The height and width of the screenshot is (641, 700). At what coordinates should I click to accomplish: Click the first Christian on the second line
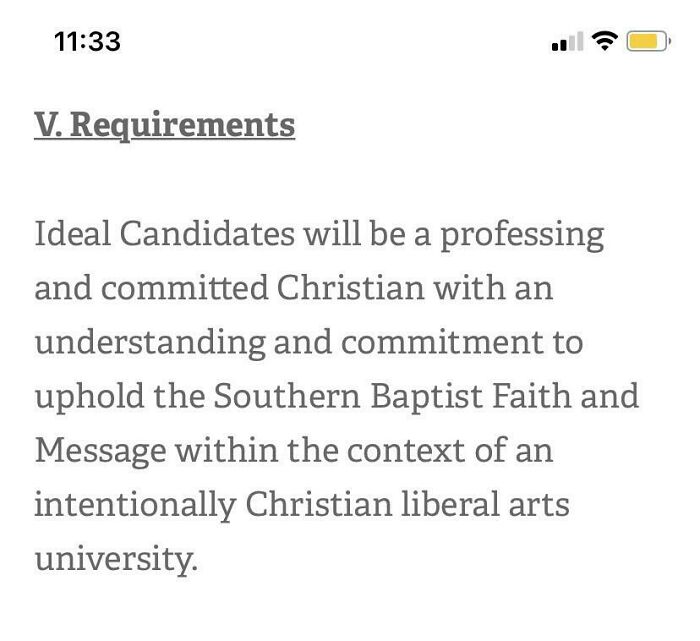point(350,287)
